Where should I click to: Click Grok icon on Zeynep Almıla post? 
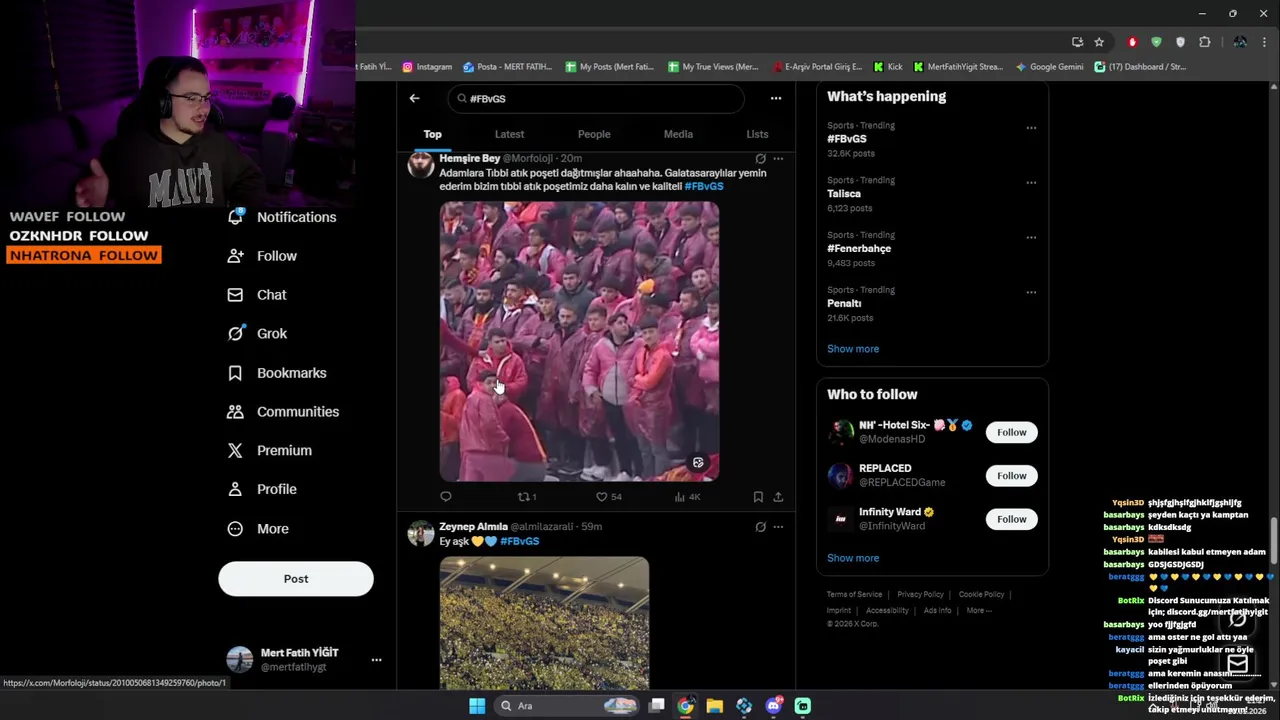(x=760, y=527)
